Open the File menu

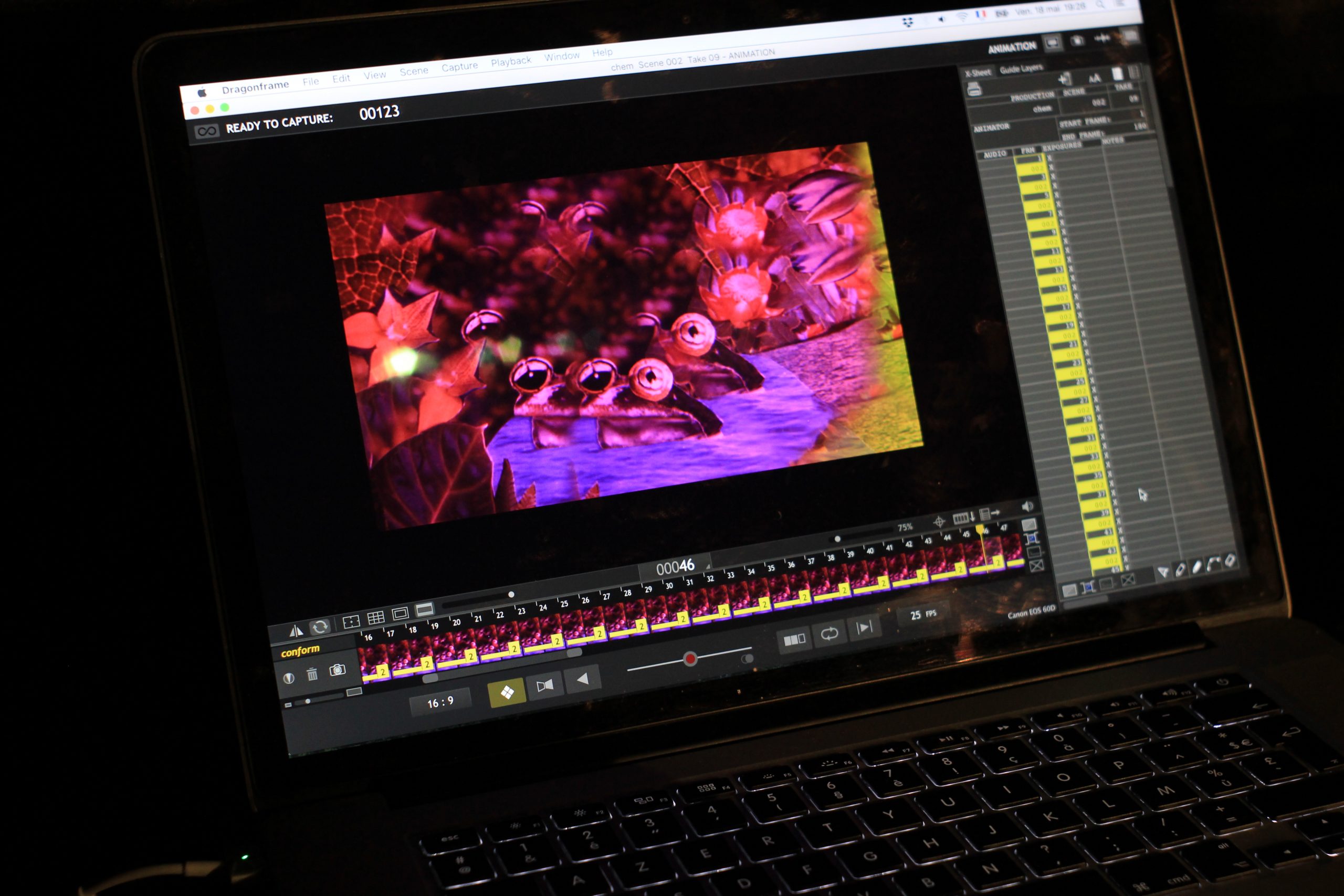tap(310, 82)
